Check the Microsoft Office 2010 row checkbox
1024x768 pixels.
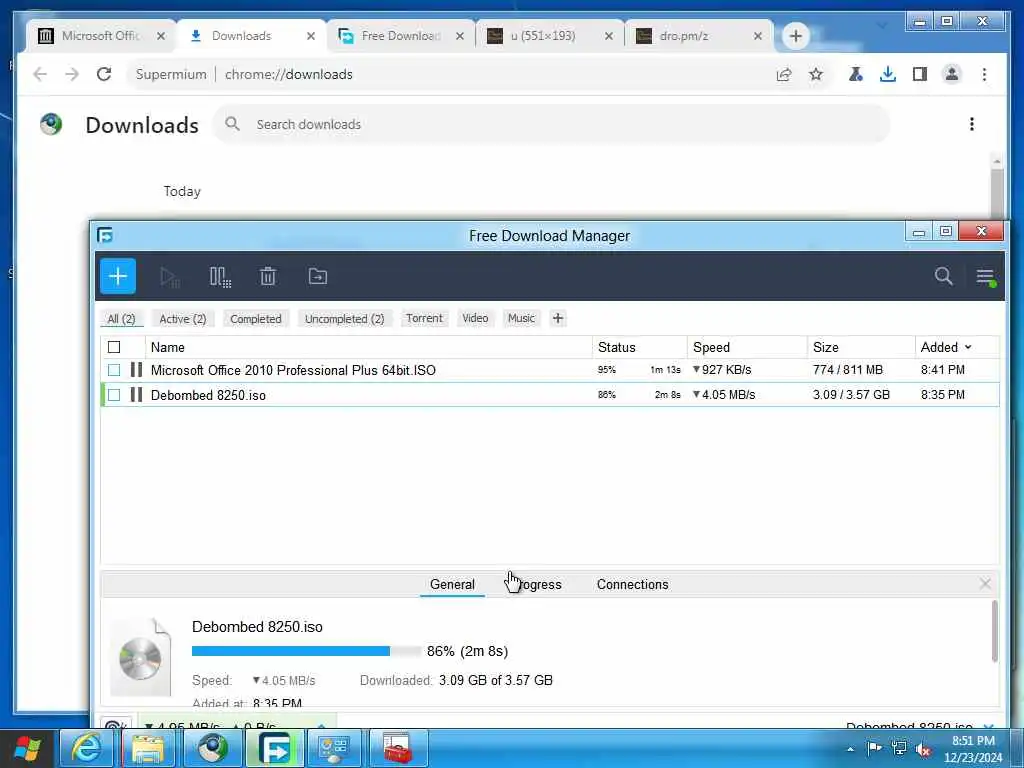click(114, 370)
